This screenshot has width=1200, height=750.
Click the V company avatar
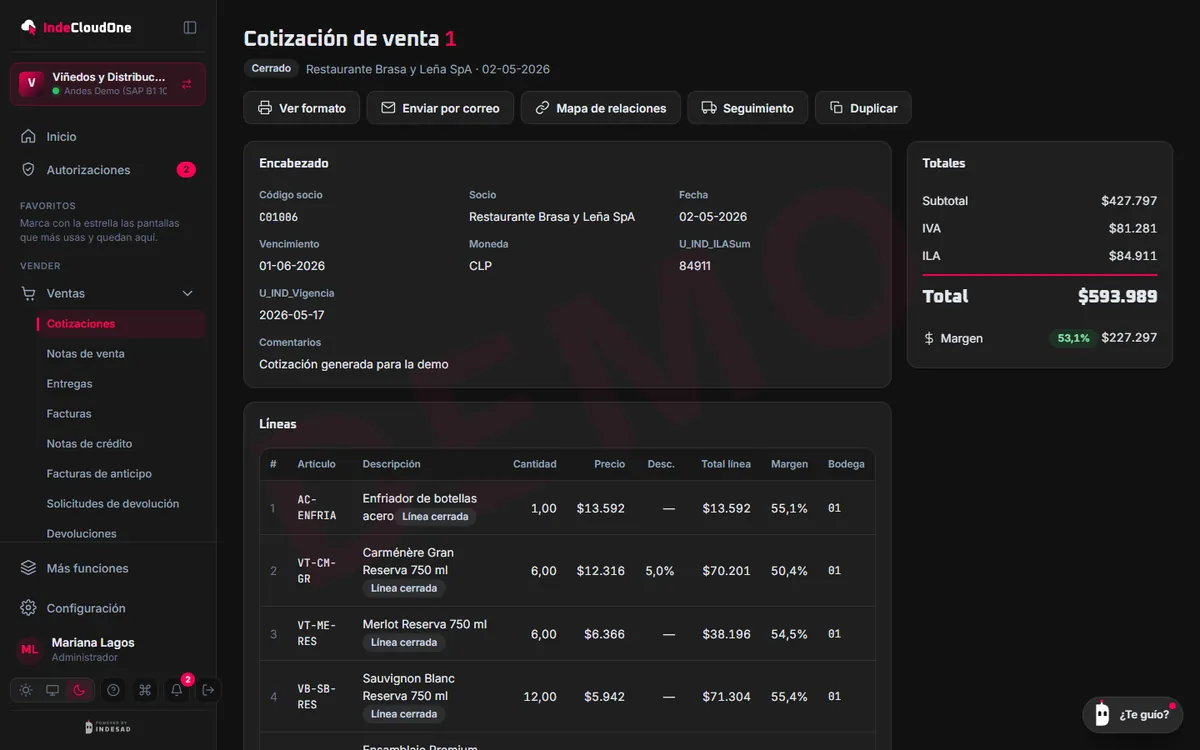pos(31,84)
